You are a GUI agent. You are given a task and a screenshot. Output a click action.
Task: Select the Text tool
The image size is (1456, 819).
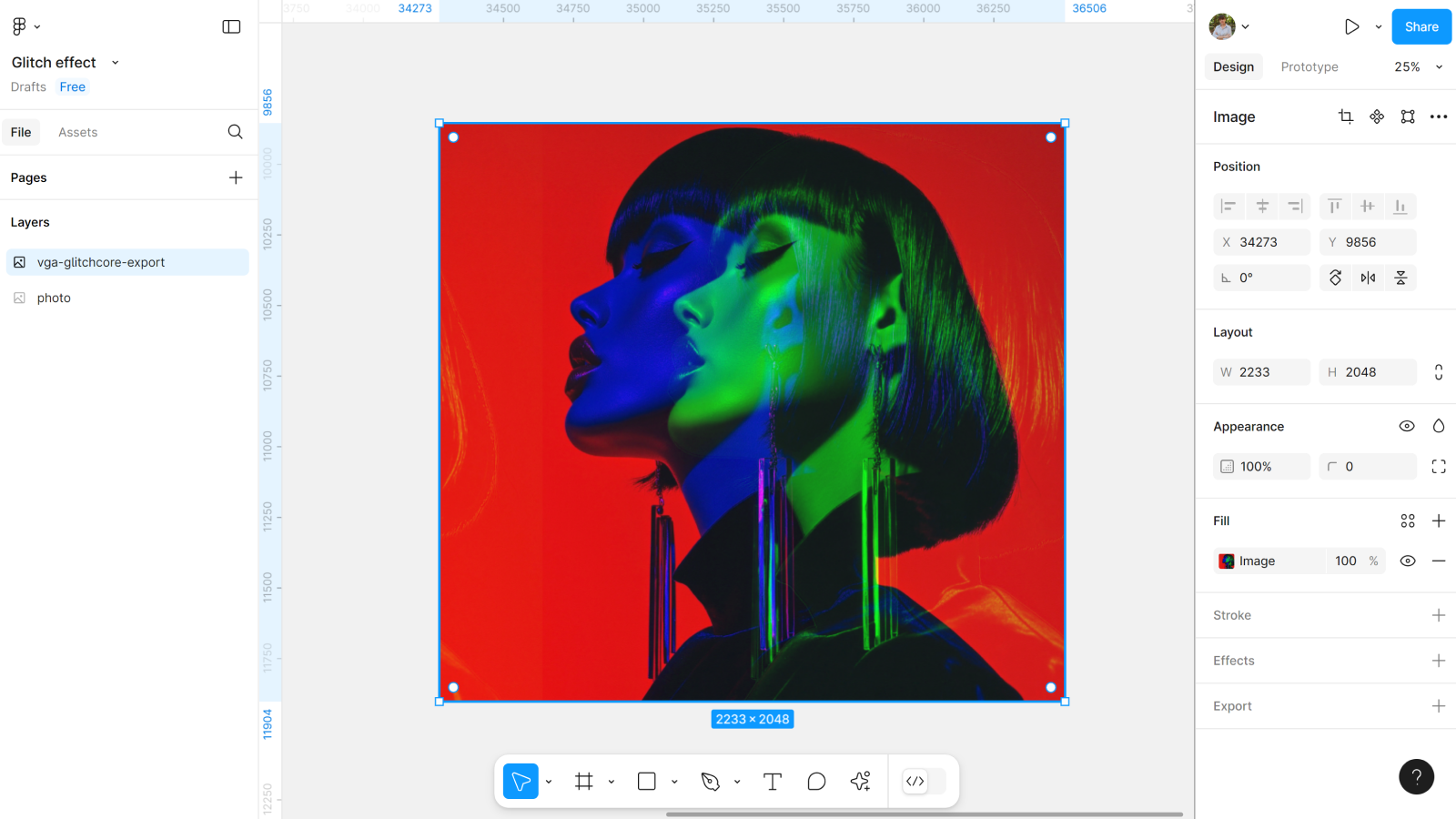coord(773,782)
